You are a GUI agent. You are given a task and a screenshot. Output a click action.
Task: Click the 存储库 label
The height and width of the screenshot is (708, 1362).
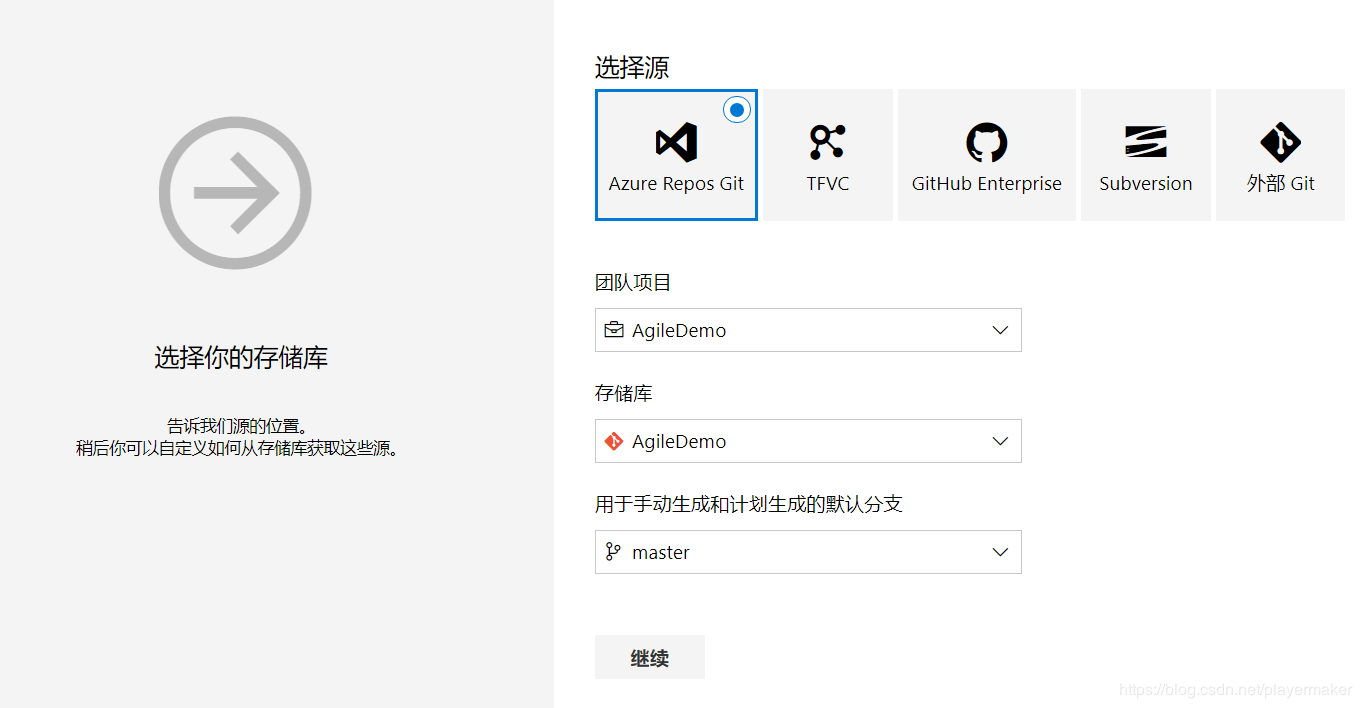624,394
